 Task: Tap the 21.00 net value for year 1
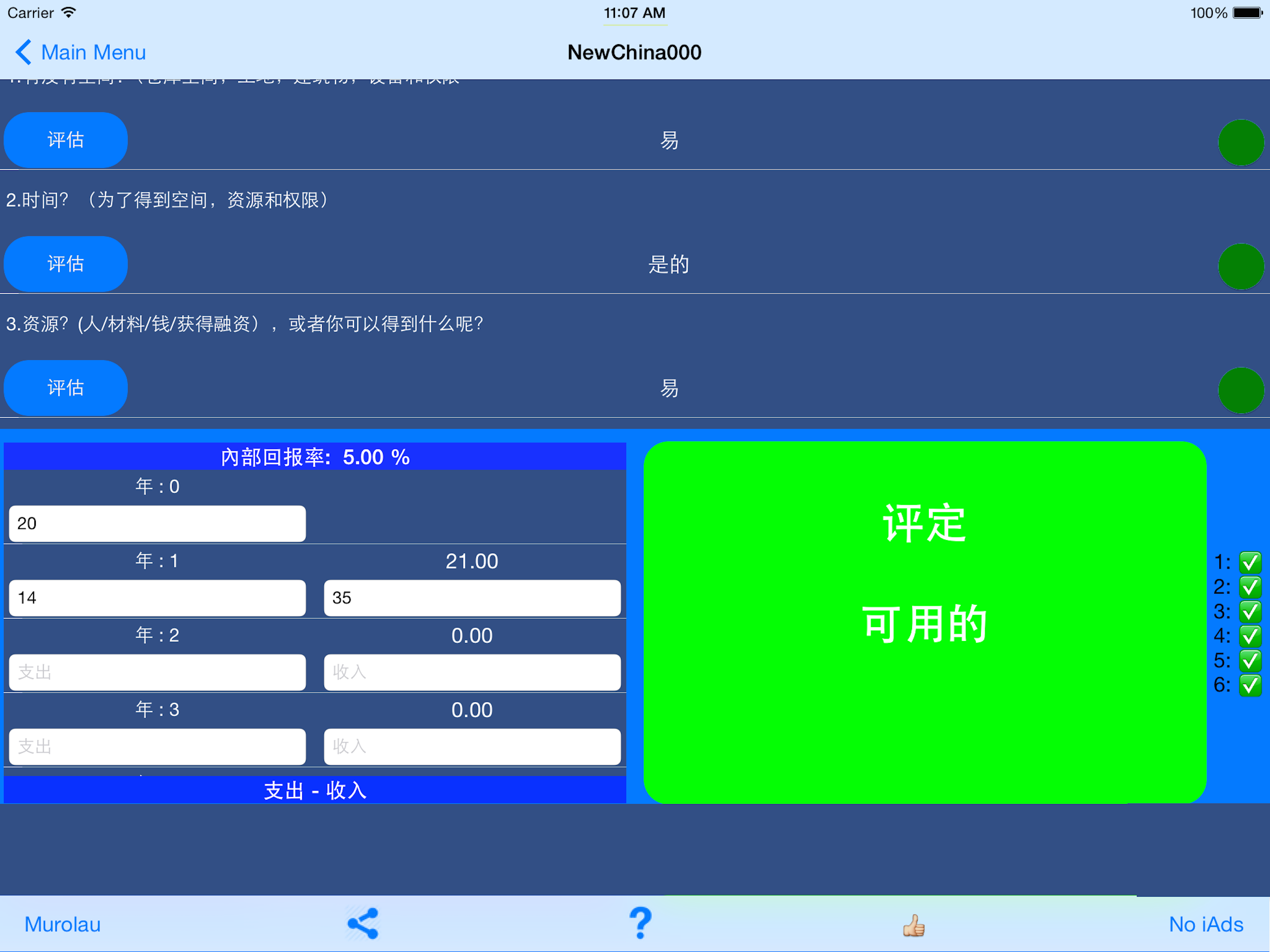(472, 561)
